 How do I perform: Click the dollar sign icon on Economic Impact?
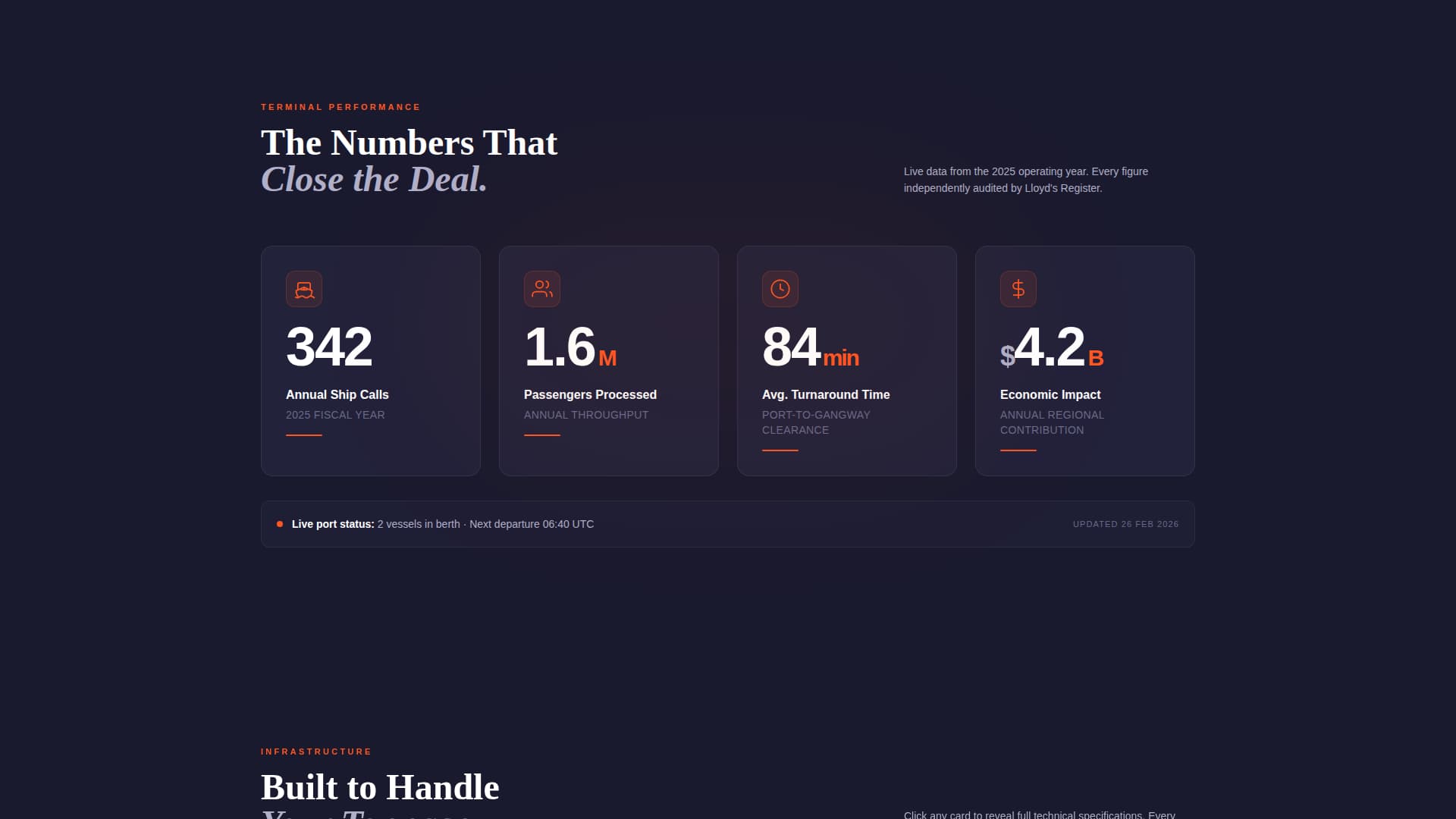1018,289
